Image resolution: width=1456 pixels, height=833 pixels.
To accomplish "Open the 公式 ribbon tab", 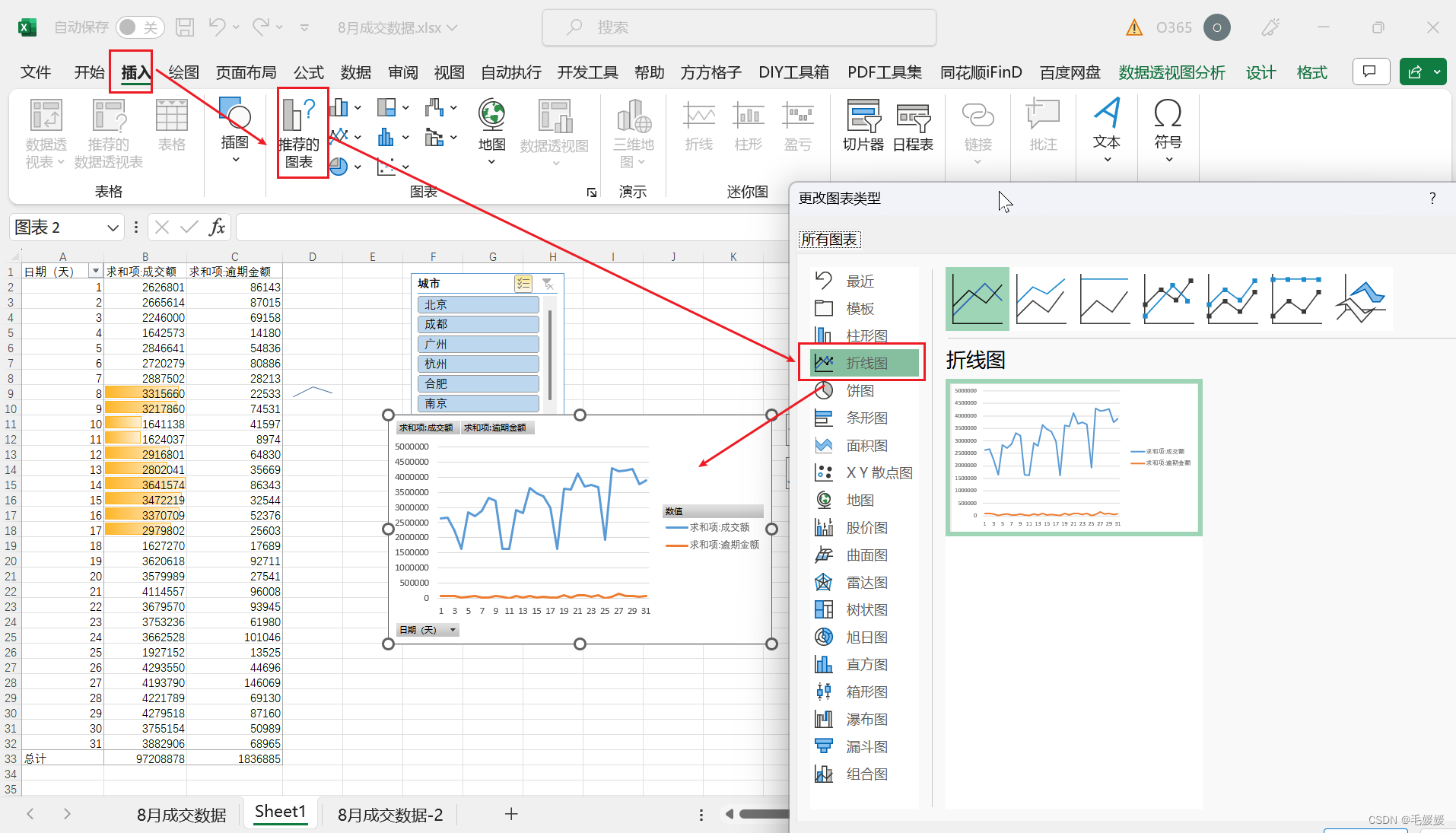I will click(x=308, y=72).
